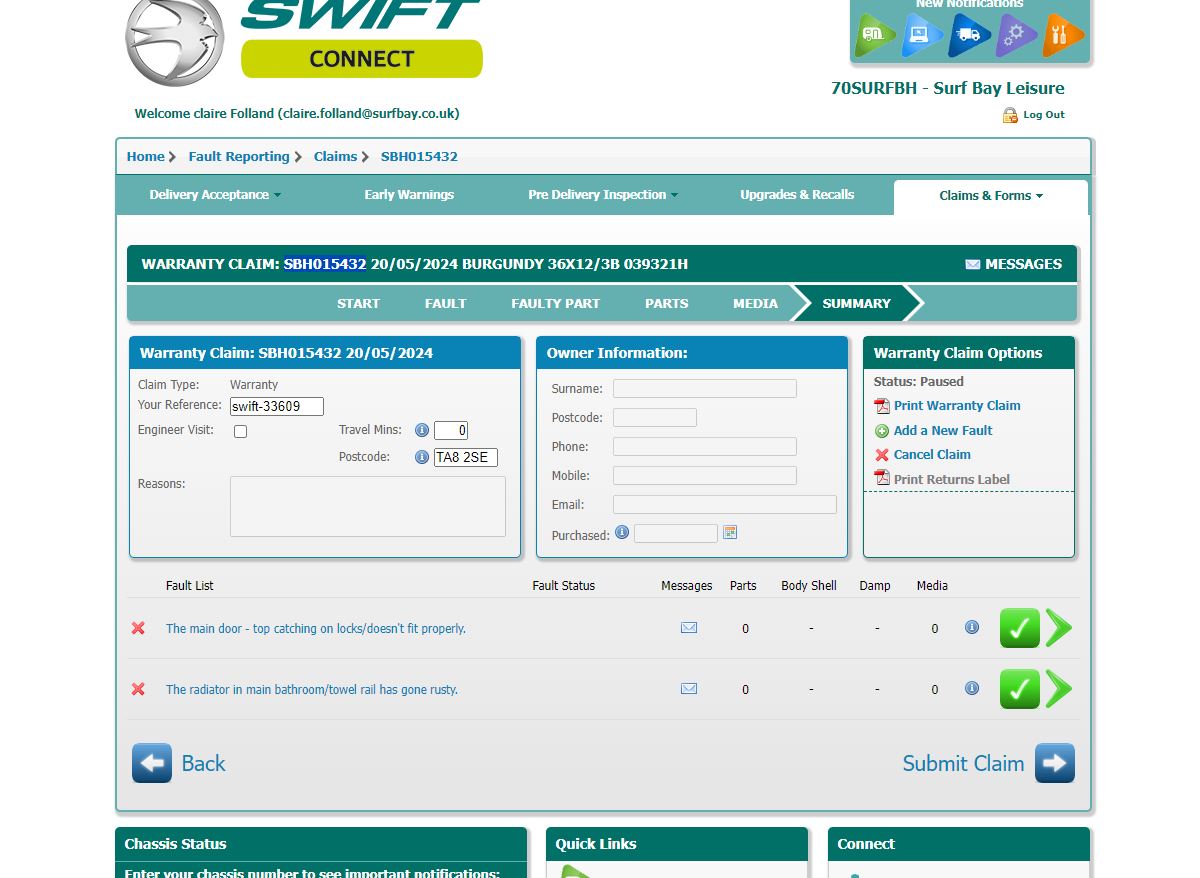This screenshot has height=878, width=1200.
Task: Open the Purchased date calendar picker
Action: [730, 533]
